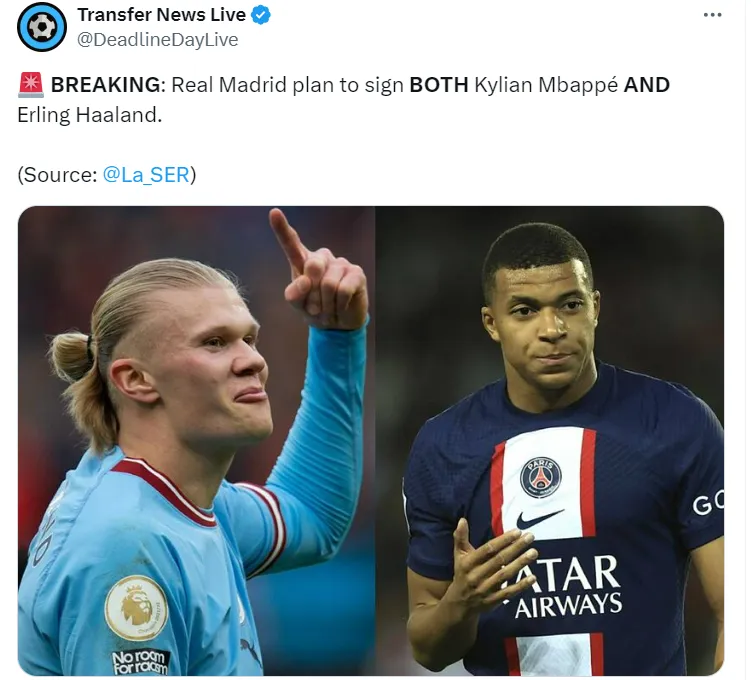
Task: Click the bold BOTH word
Action: click(x=439, y=85)
